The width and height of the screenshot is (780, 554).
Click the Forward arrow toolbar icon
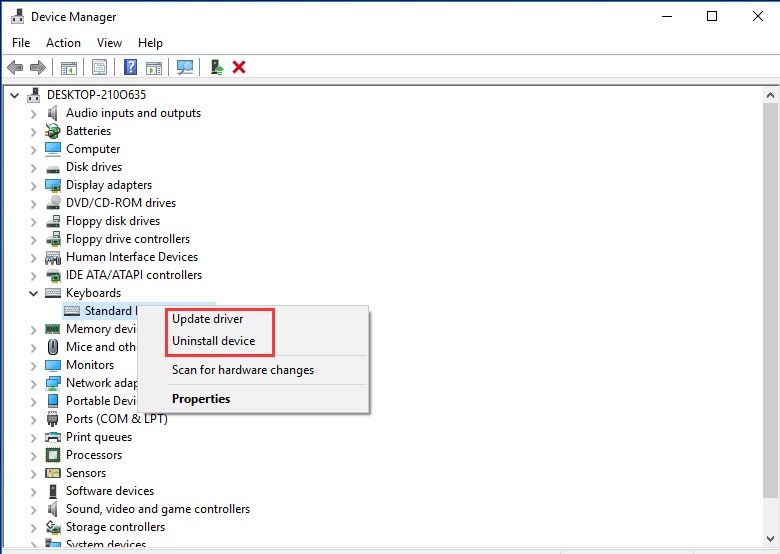point(38,67)
